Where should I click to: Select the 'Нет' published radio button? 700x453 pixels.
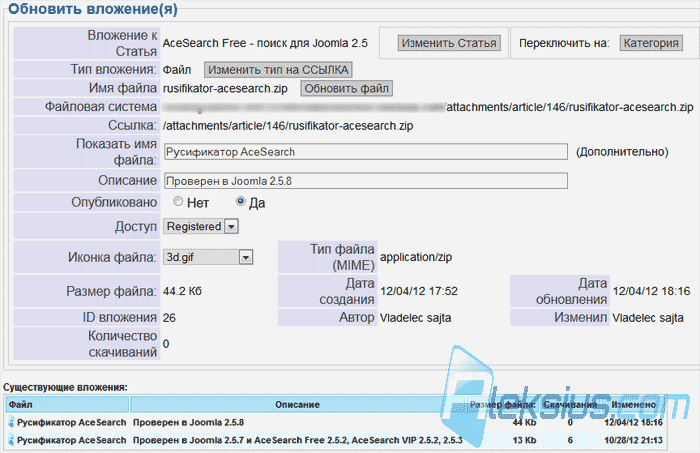[x=178, y=201]
